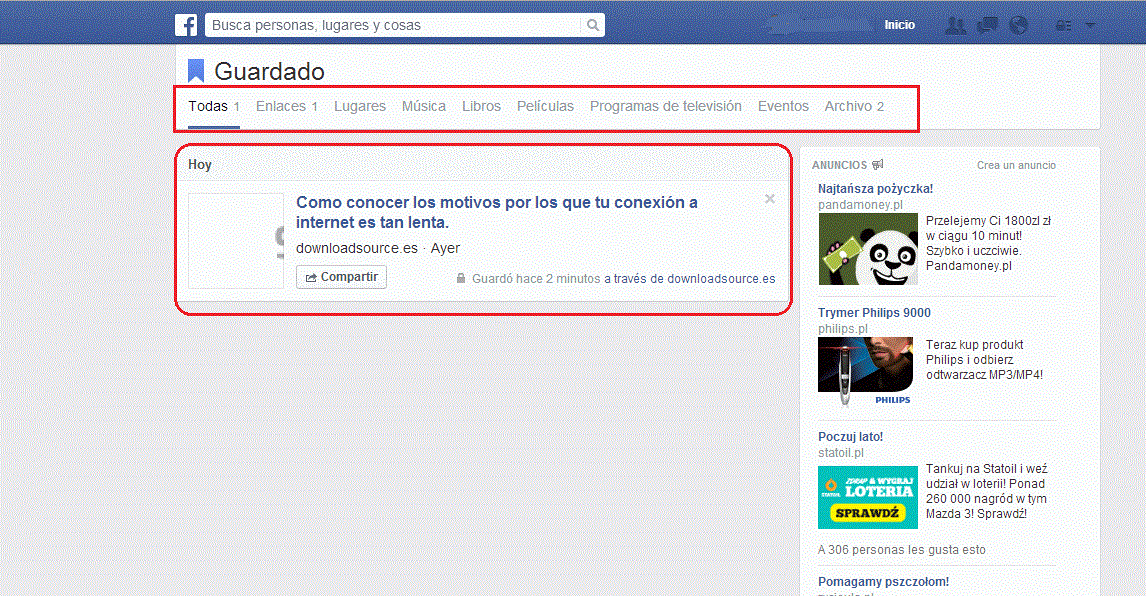
Task: Click Crea un anuncio link
Action: 1017,165
